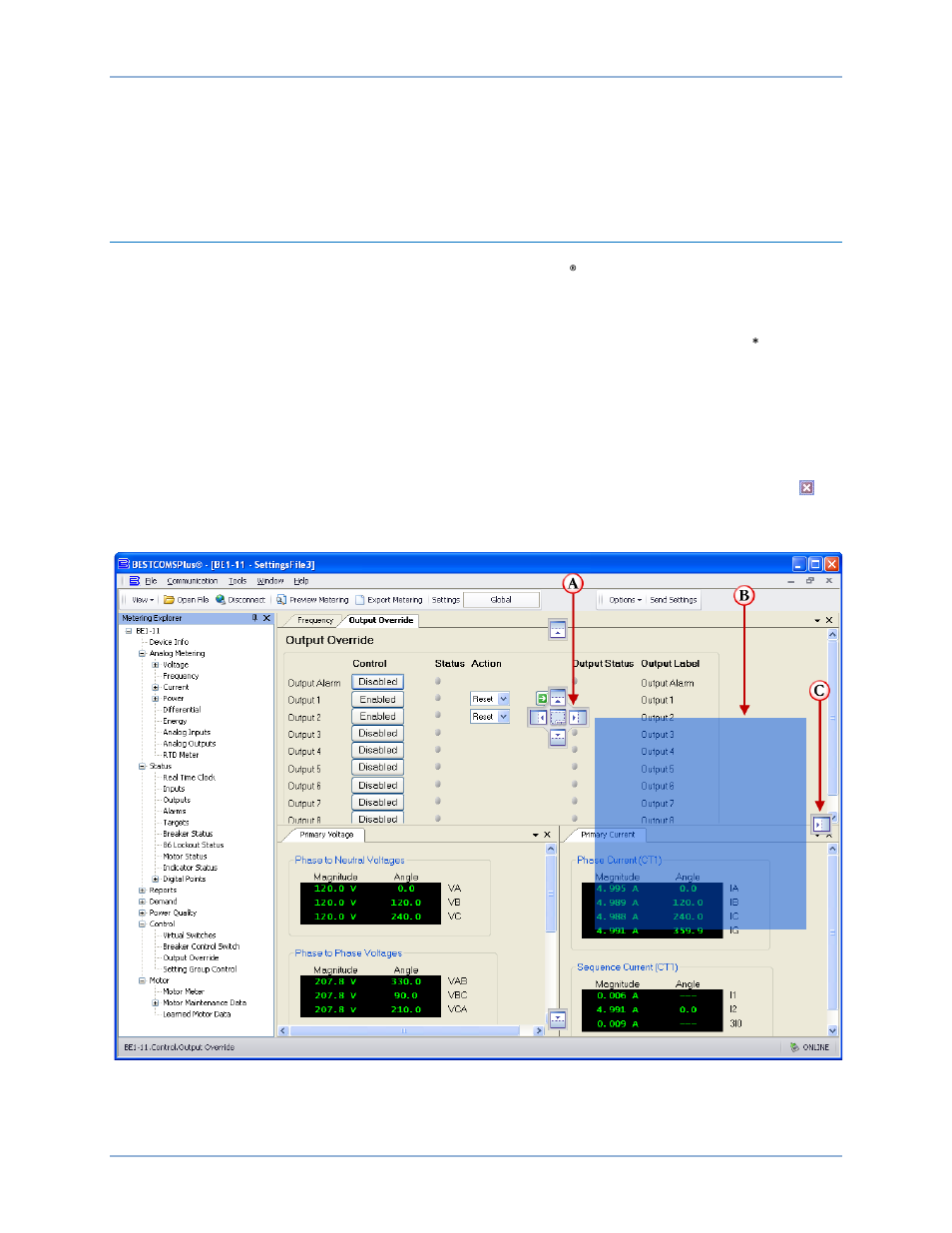The image size is (952, 1233).
Task: Open Output 2 Action Reset dropdown
Action: [x=504, y=717]
